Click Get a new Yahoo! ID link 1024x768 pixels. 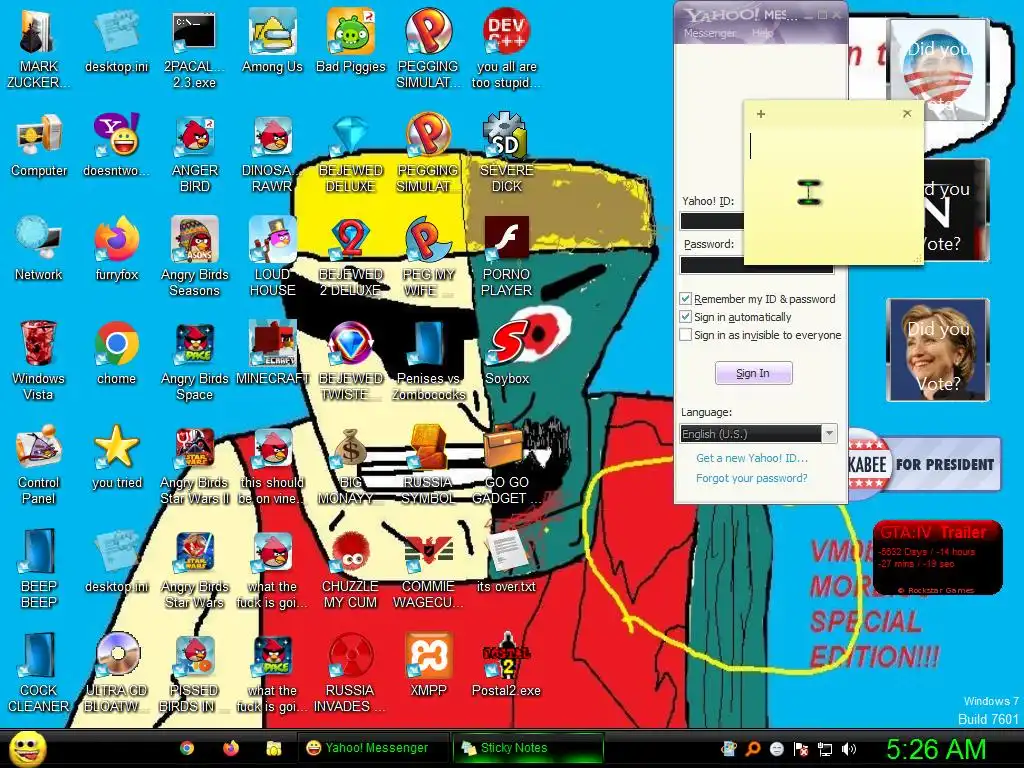pos(752,458)
